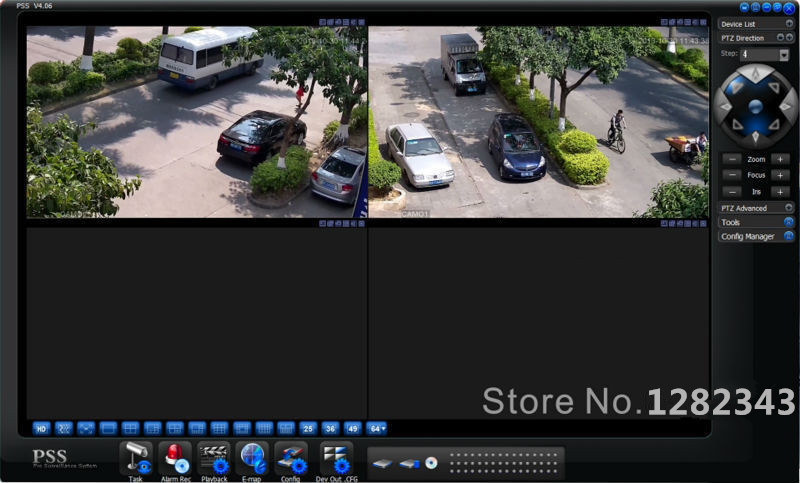The height and width of the screenshot is (483, 800).
Task: Open the Alarm Rec siren icon
Action: click(x=175, y=457)
